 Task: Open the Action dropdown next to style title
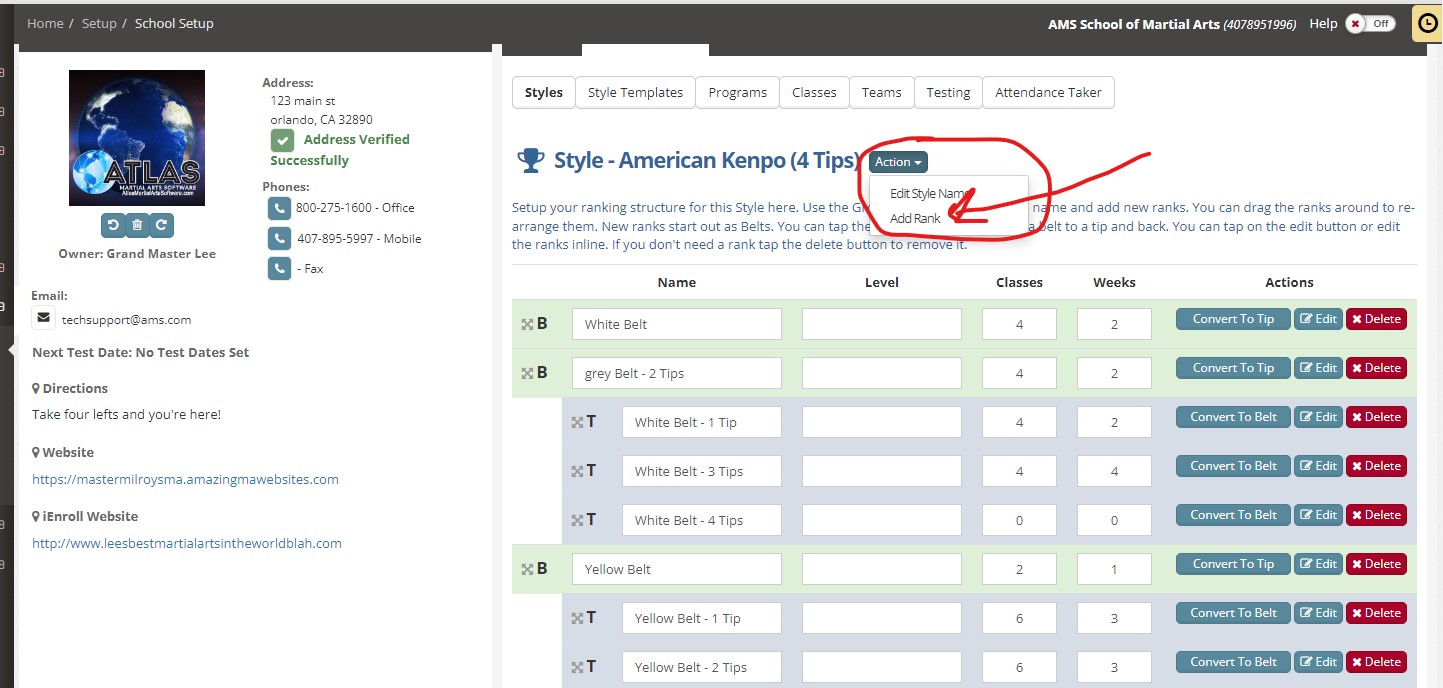click(x=898, y=162)
